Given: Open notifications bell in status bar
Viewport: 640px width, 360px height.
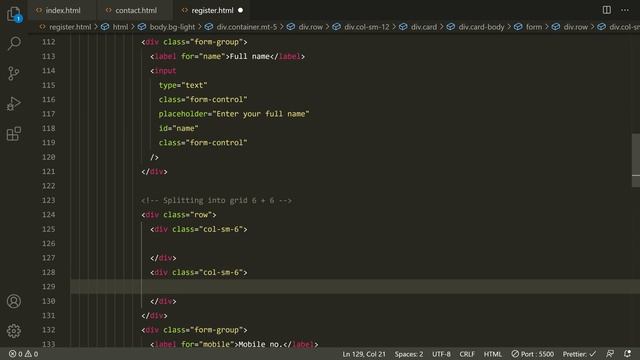Looking at the screenshot, I should click(x=627, y=354).
